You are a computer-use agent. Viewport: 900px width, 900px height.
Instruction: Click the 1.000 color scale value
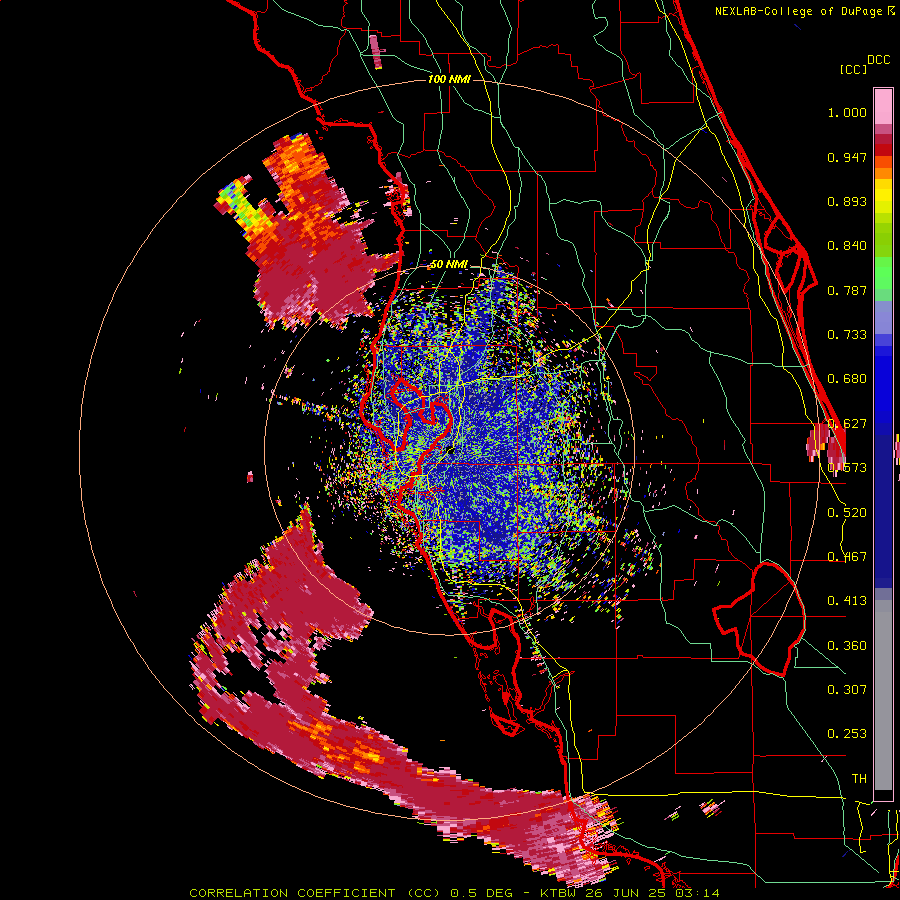(x=847, y=112)
